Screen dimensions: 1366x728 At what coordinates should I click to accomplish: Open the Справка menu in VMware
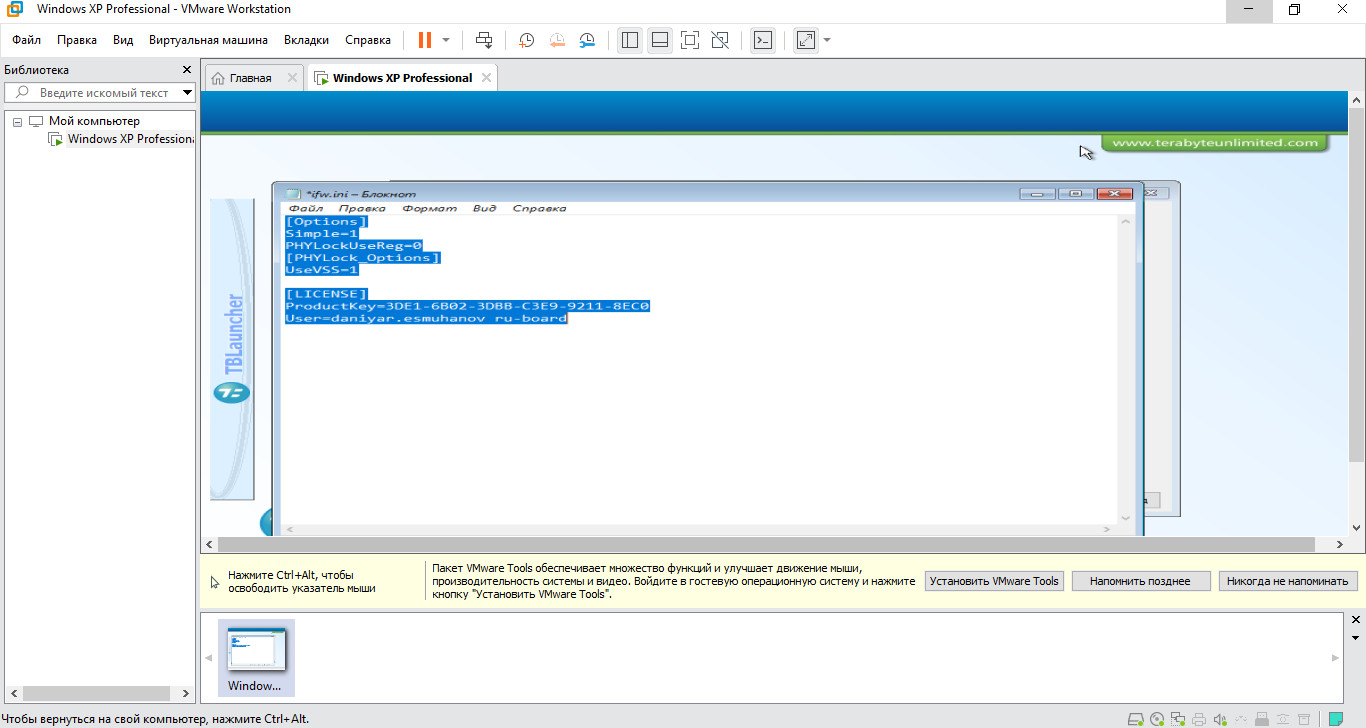pos(368,40)
